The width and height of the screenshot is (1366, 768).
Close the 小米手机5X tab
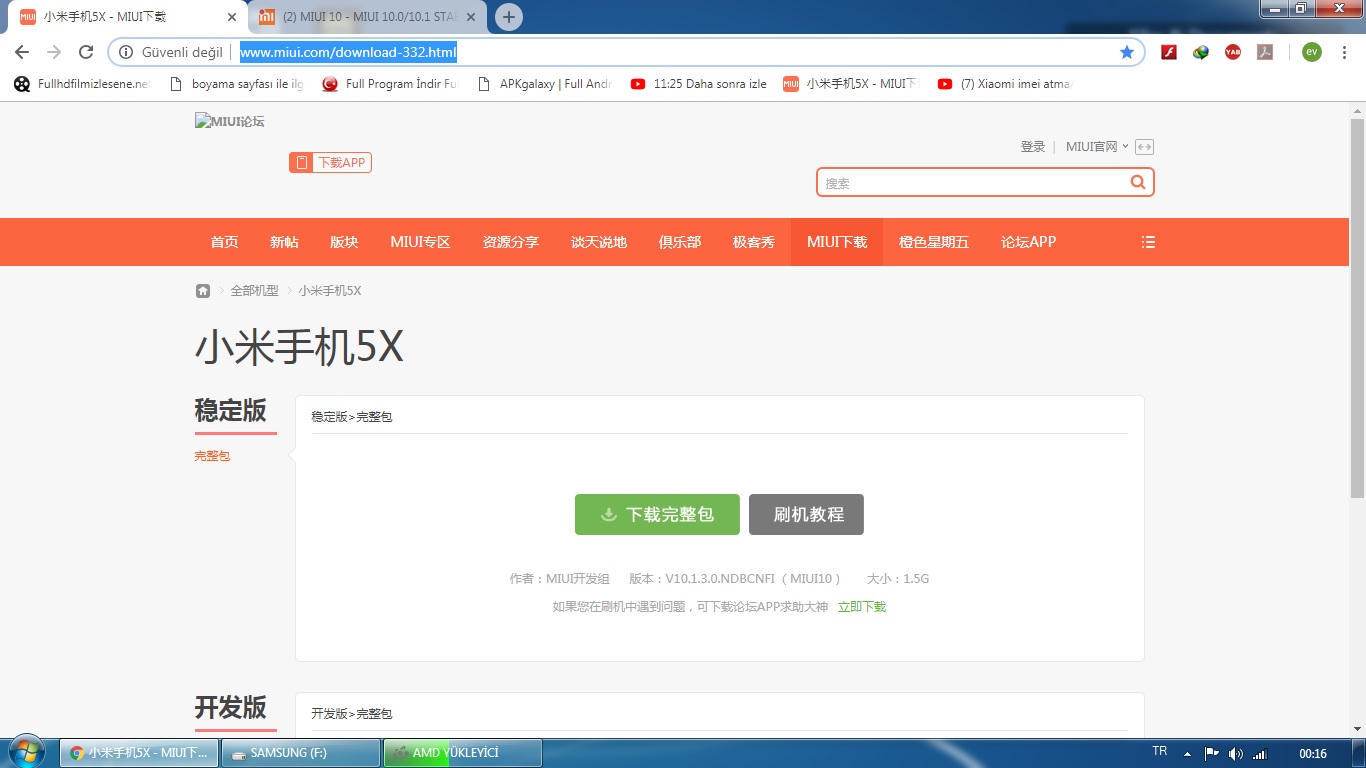tap(231, 17)
